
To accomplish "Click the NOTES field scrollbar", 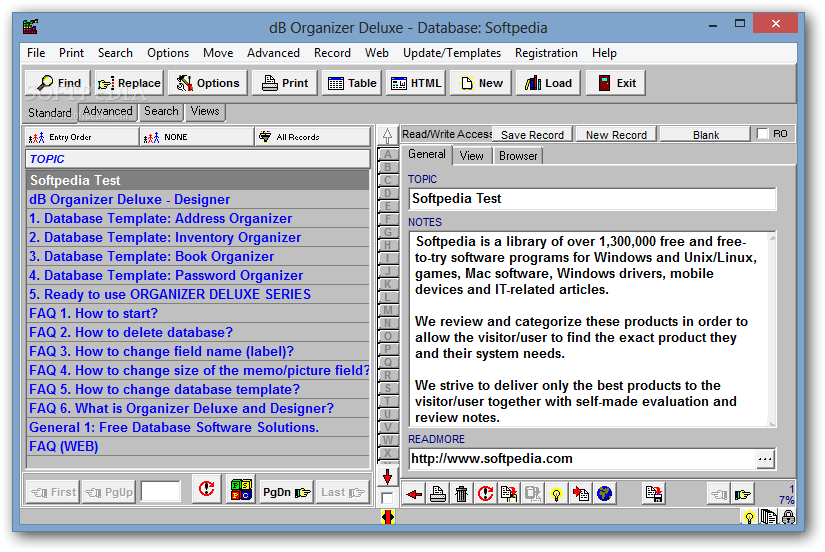I will [x=772, y=330].
